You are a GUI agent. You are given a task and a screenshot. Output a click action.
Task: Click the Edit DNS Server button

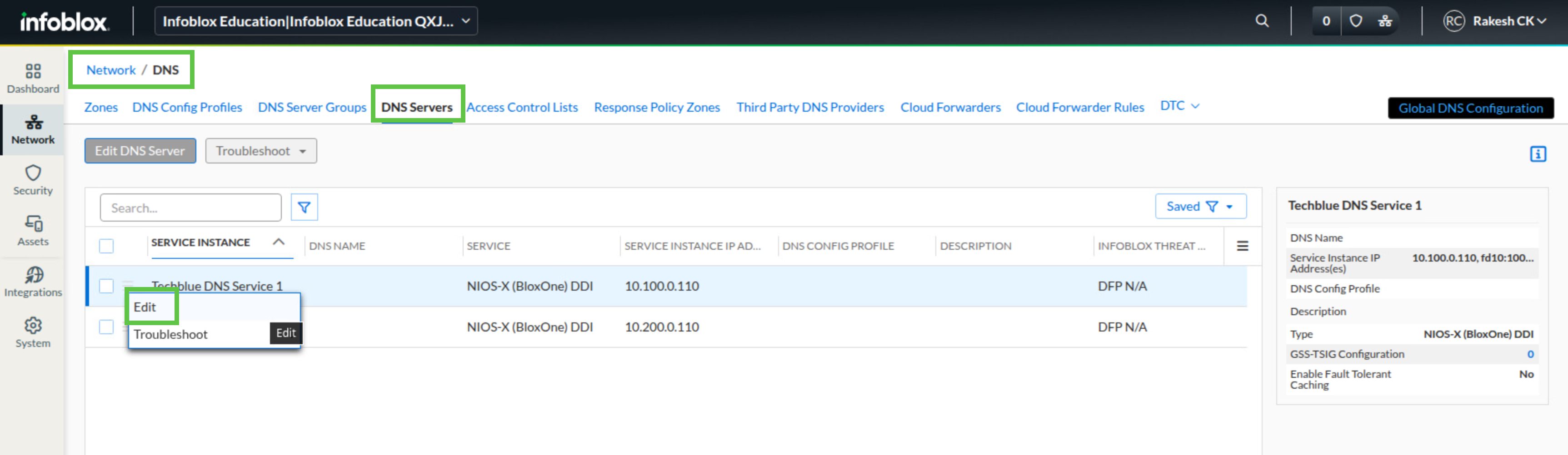[140, 151]
